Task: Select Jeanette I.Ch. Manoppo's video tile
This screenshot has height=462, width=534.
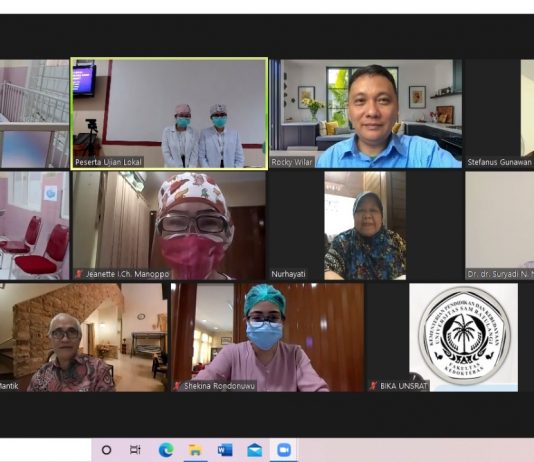Action: [x=169, y=226]
